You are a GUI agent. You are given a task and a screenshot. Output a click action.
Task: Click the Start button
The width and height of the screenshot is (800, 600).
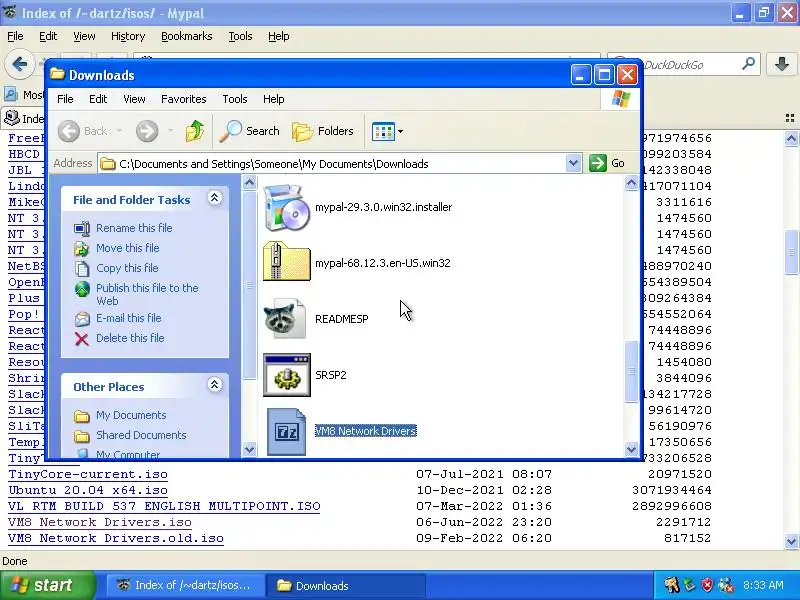click(47, 585)
